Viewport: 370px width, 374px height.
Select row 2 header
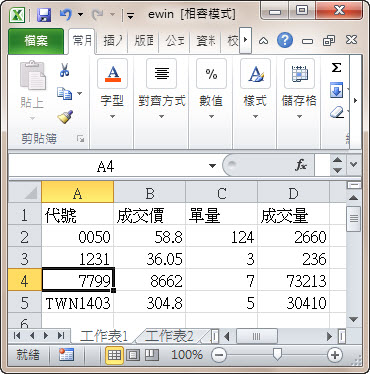(24, 236)
